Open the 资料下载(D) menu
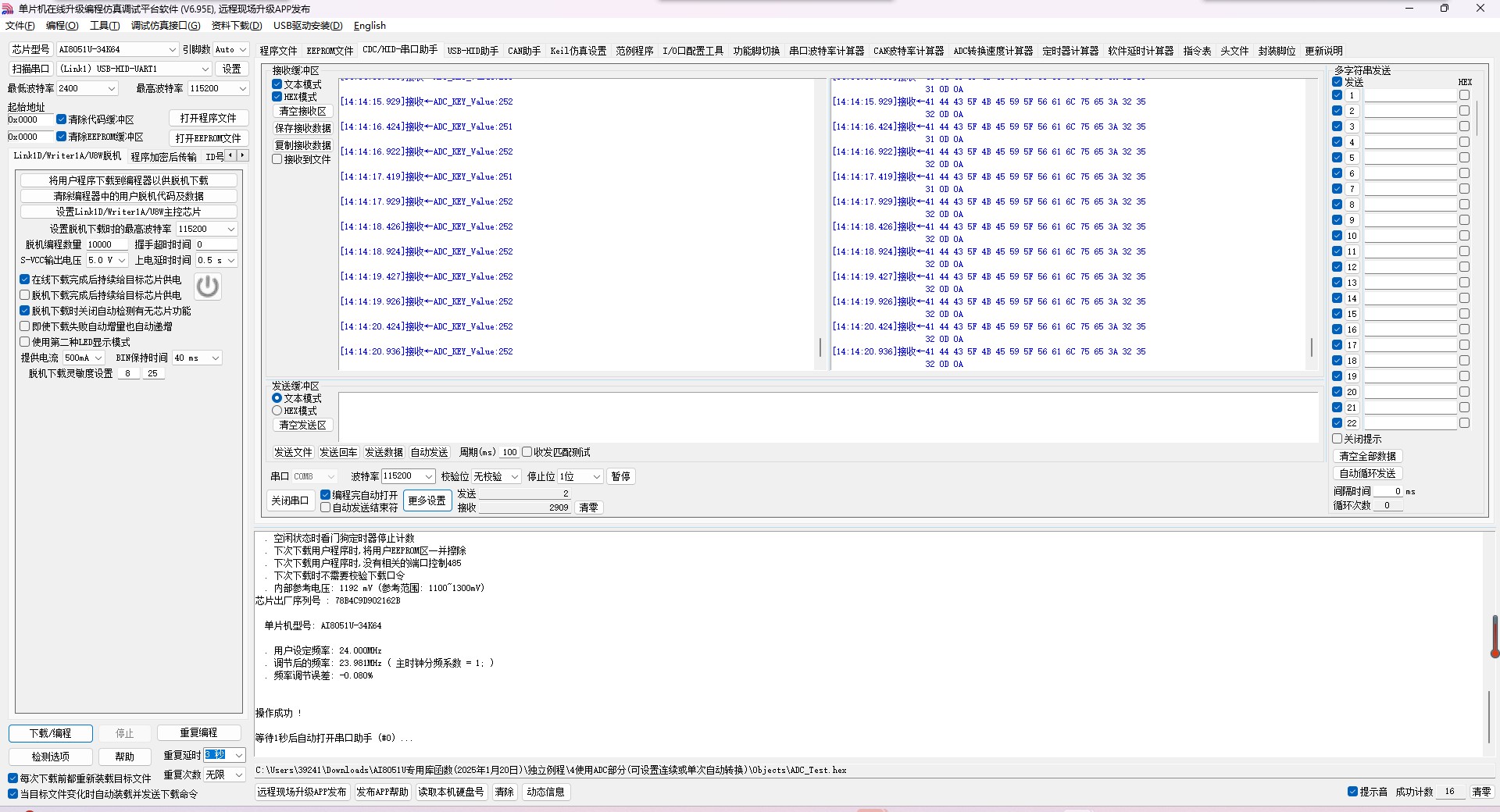The width and height of the screenshot is (1500, 812). point(237,26)
